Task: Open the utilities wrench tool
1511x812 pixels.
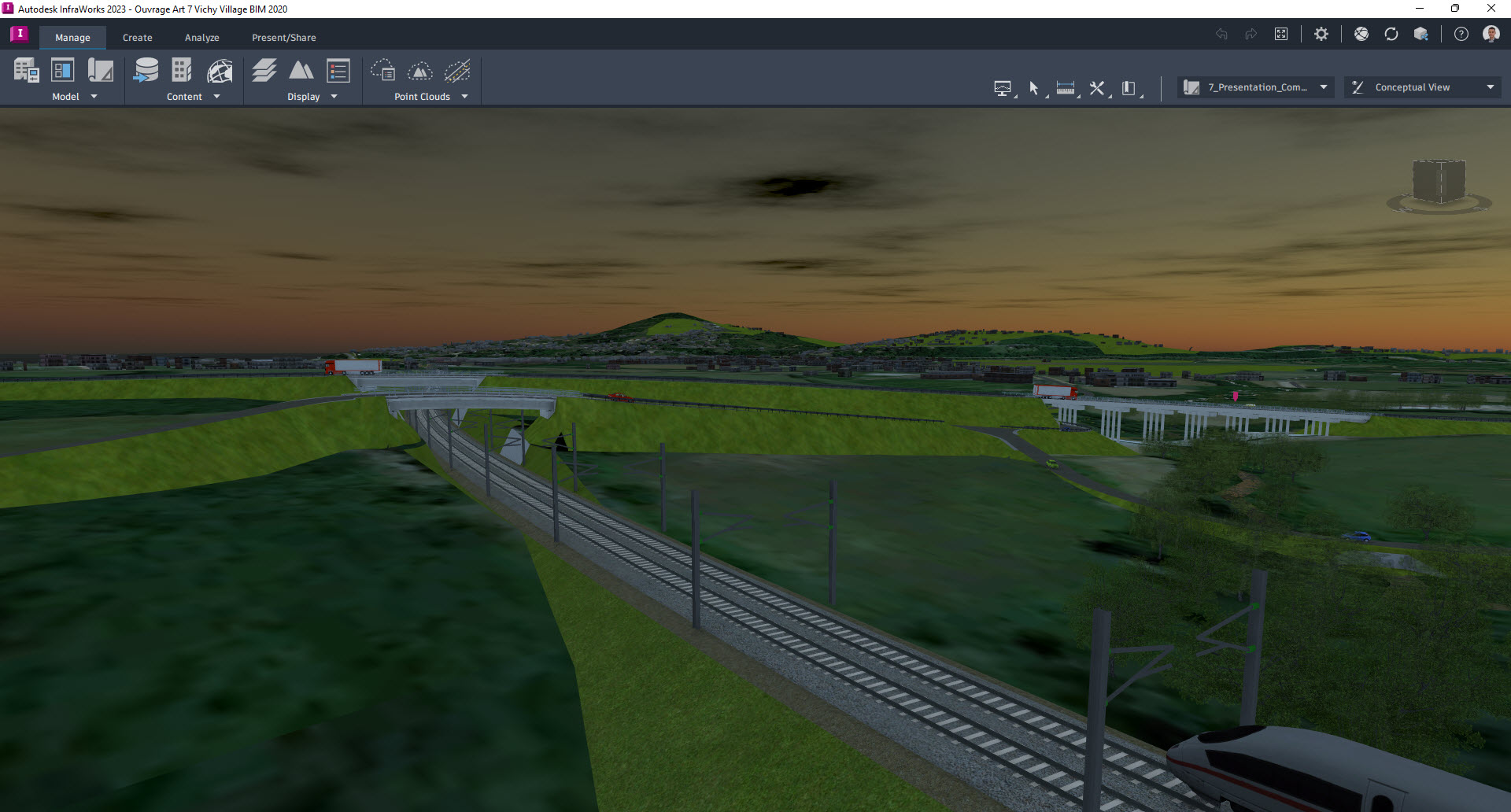Action: (x=1096, y=88)
